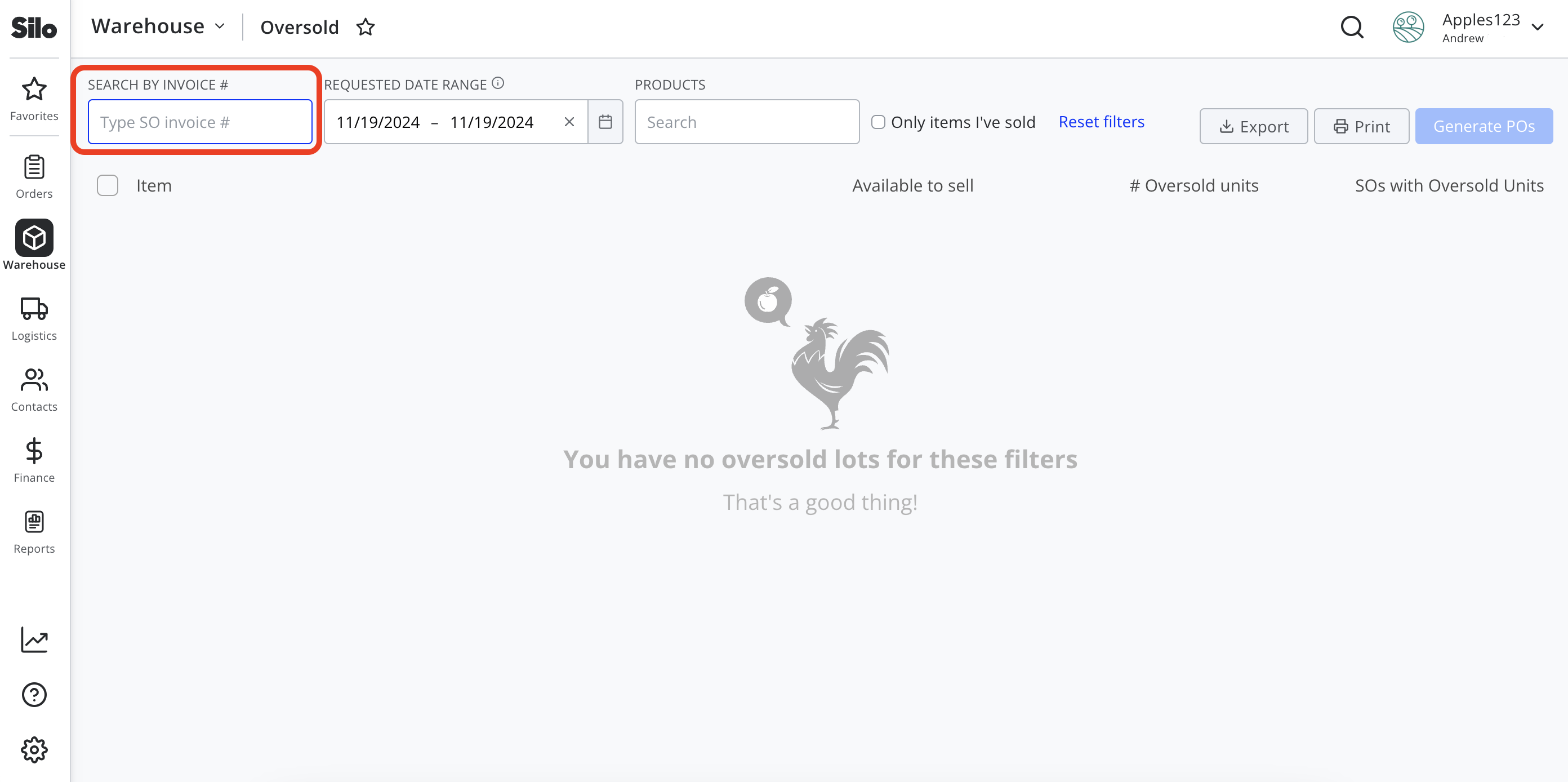Open the Warehouse sidebar section
This screenshot has height=782, width=1568.
(34, 245)
